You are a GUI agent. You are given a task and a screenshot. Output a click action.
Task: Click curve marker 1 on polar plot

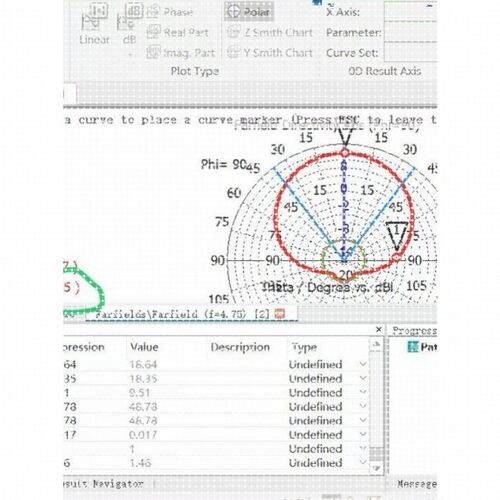[397, 235]
